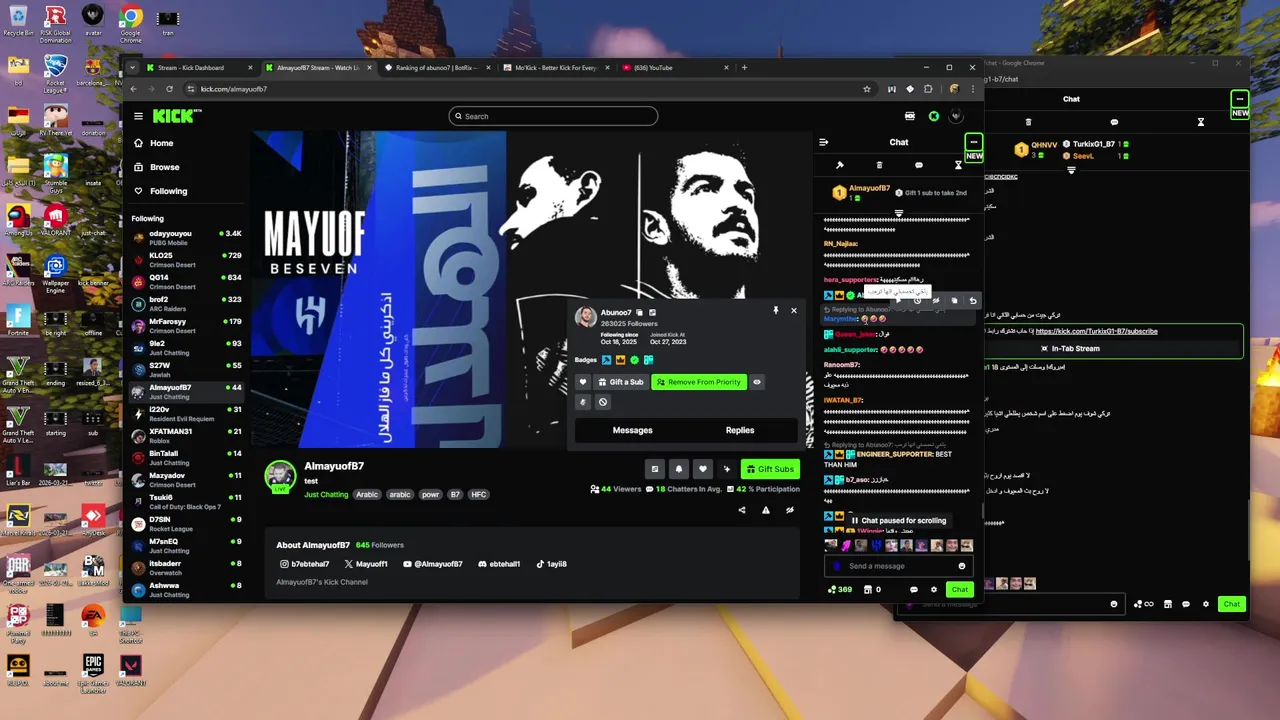Collapse the chat panel with arrow icon

coord(823,142)
